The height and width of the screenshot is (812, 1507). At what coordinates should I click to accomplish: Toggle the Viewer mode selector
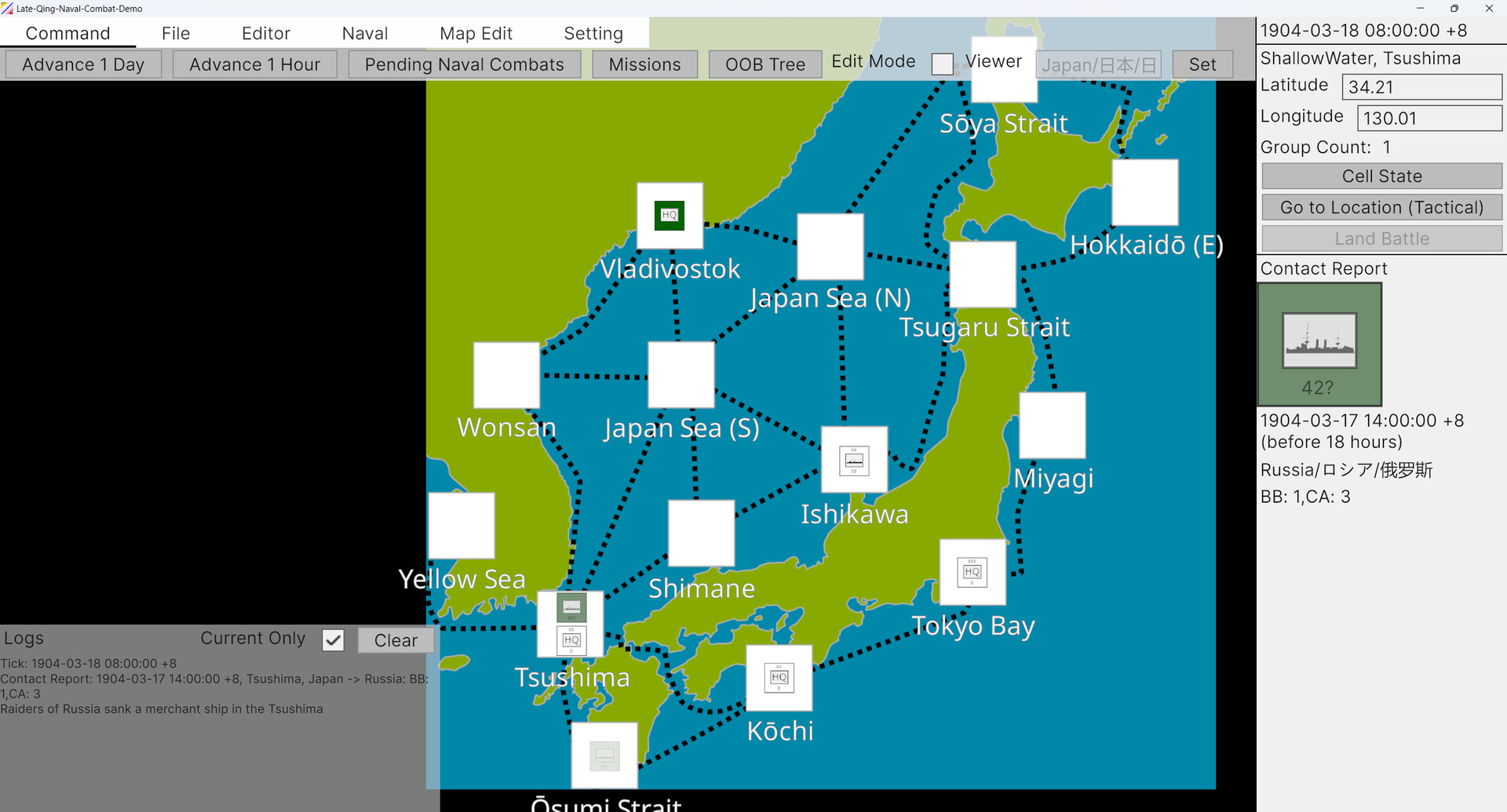point(994,60)
